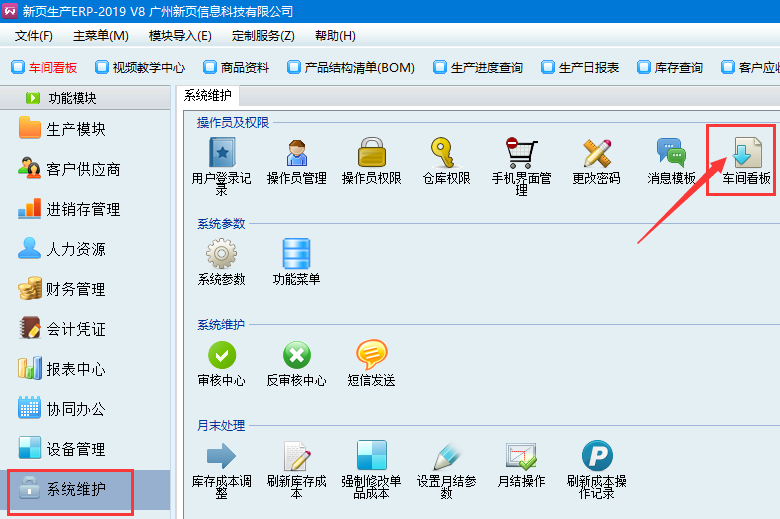Open 操作员管理 icon
This screenshot has width=780, height=519.
297,153
